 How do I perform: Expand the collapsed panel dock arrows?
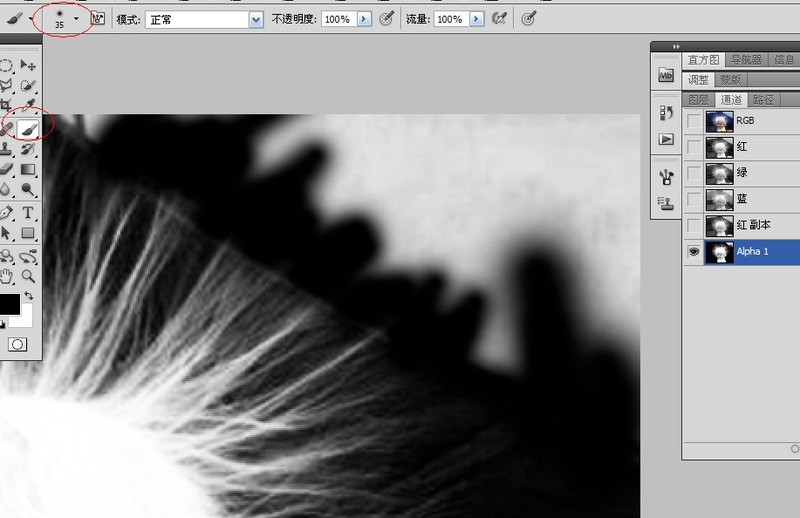coord(676,46)
